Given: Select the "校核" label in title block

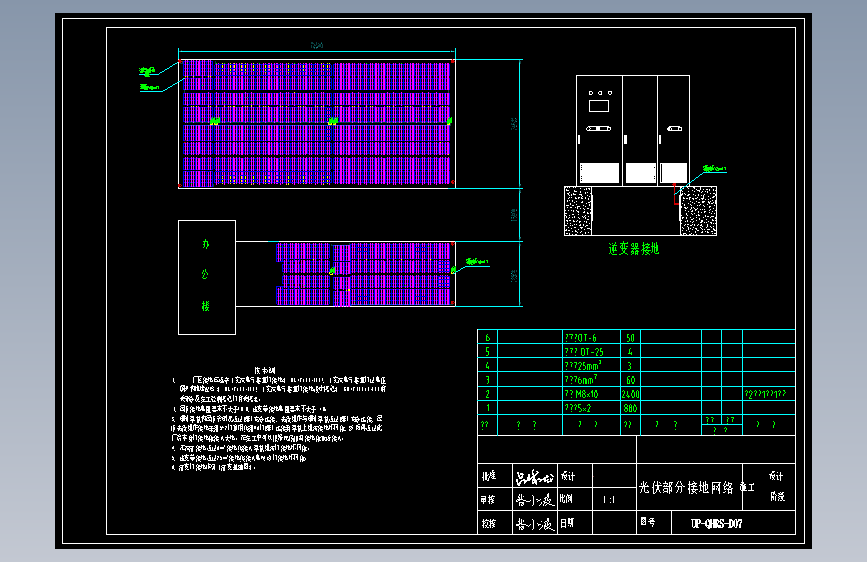Looking at the screenshot, I should pos(489,523).
